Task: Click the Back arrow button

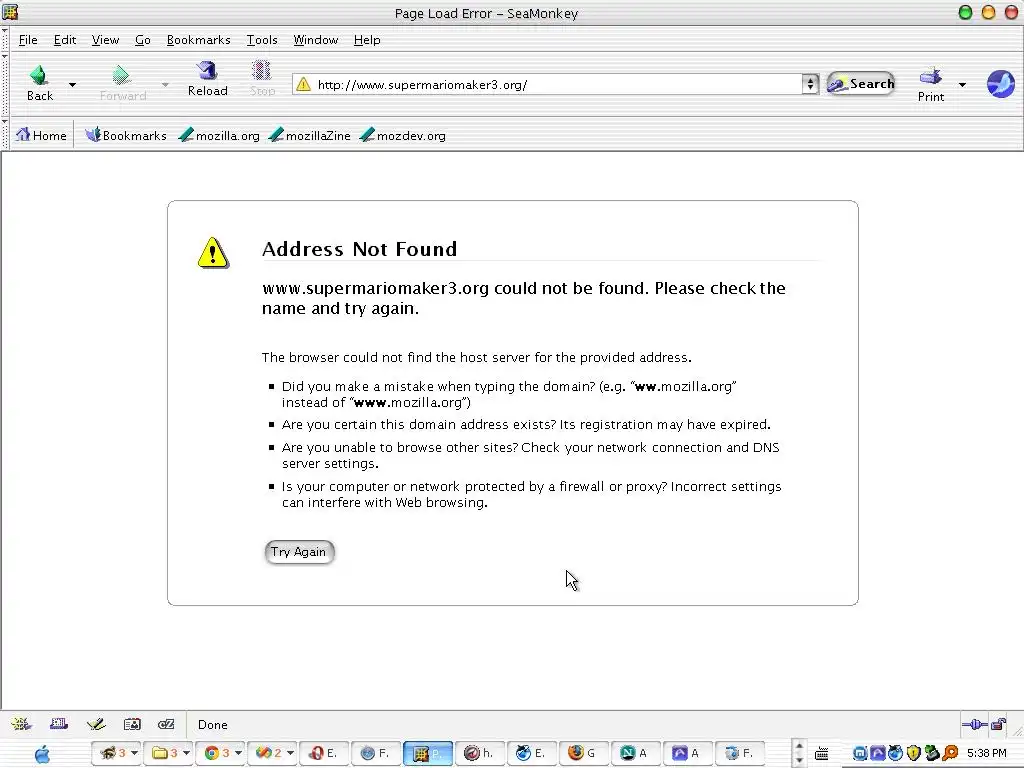Action: (x=39, y=83)
